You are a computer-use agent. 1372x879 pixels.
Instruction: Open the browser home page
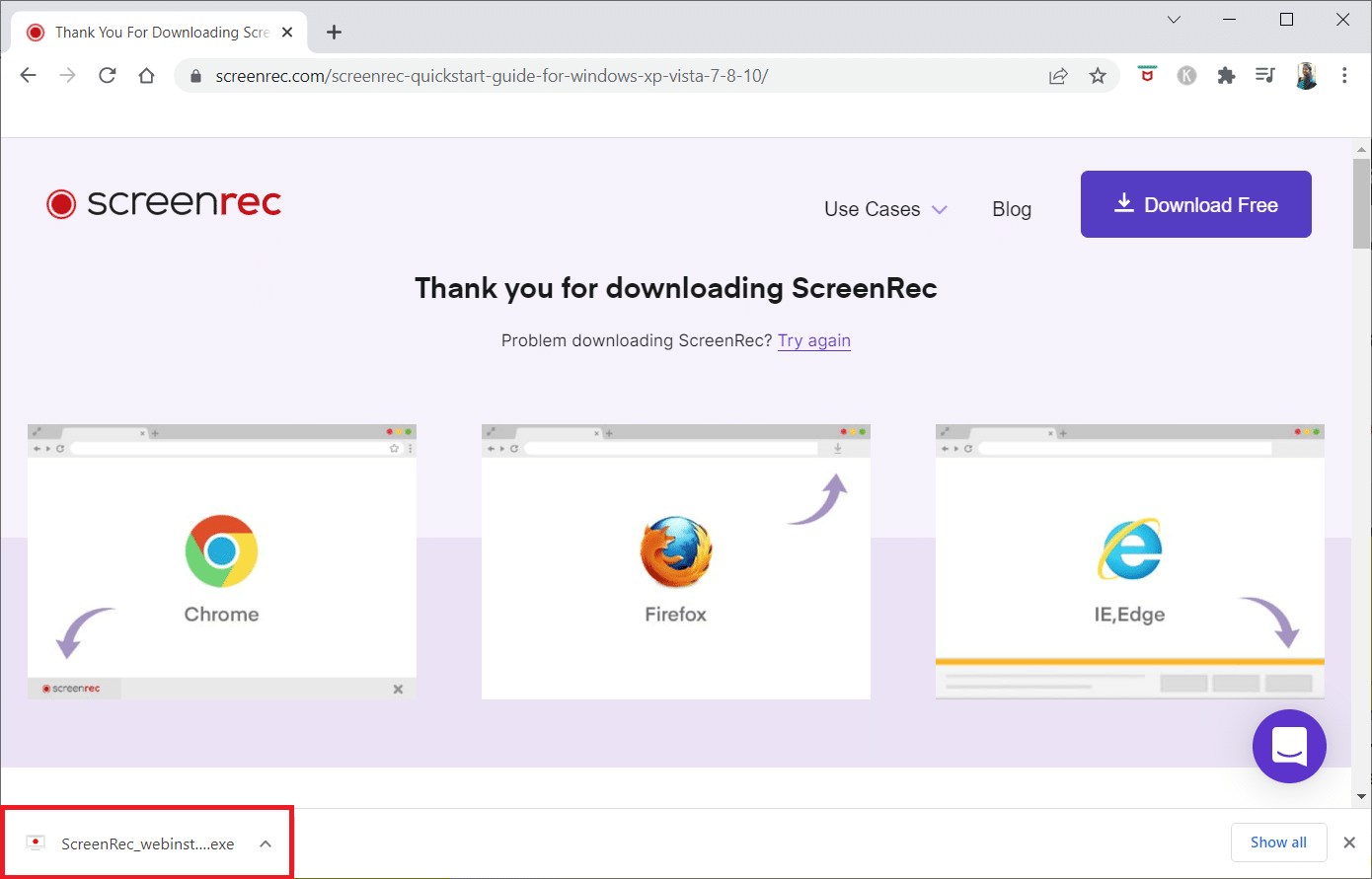146,76
